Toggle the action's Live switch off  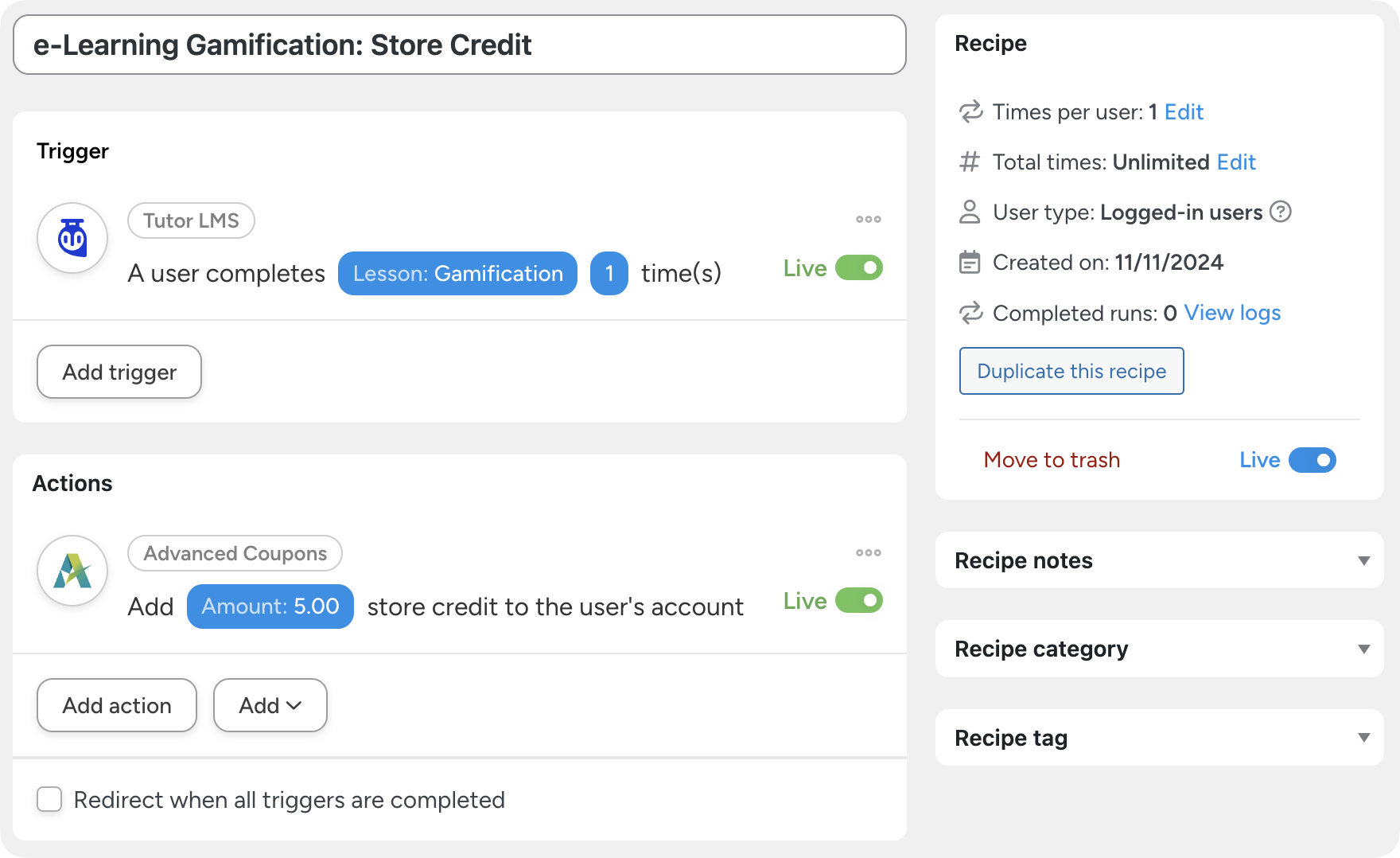point(859,601)
